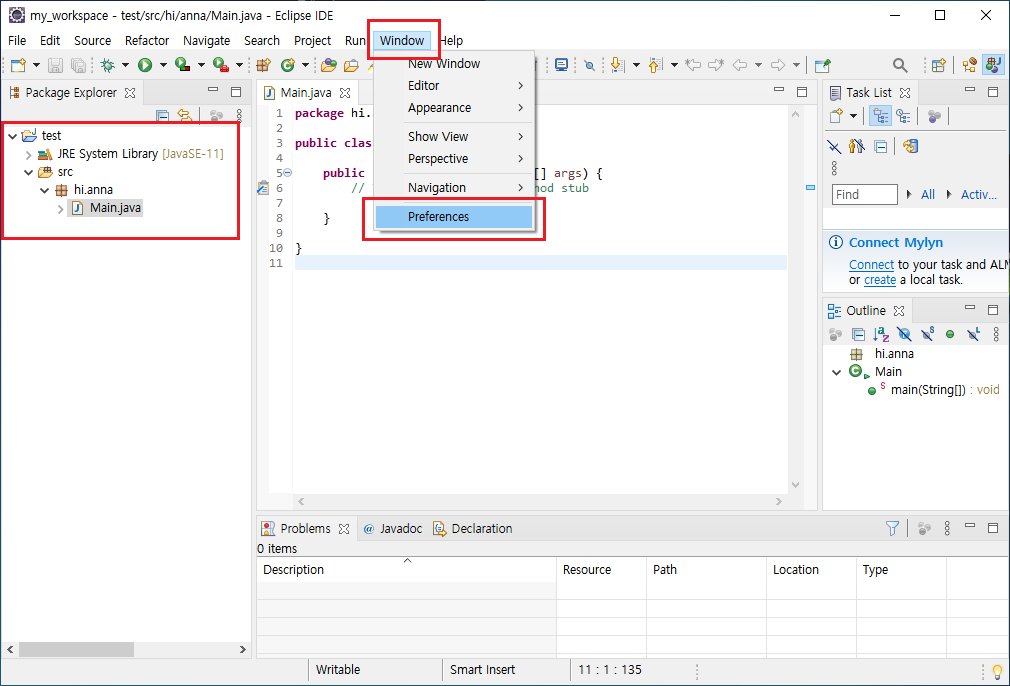Click the Last Edit Location icon
Image resolution: width=1010 pixels, height=686 pixels.
(693, 65)
